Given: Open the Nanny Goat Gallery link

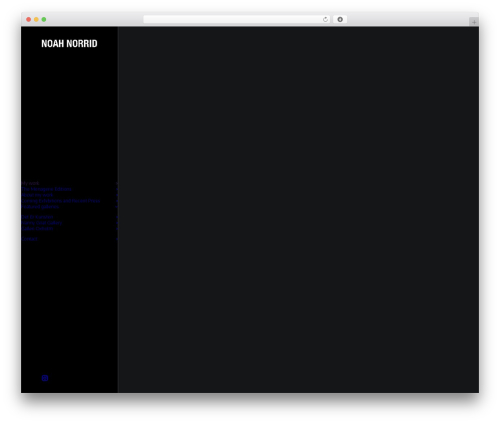Looking at the screenshot, I should (42, 223).
